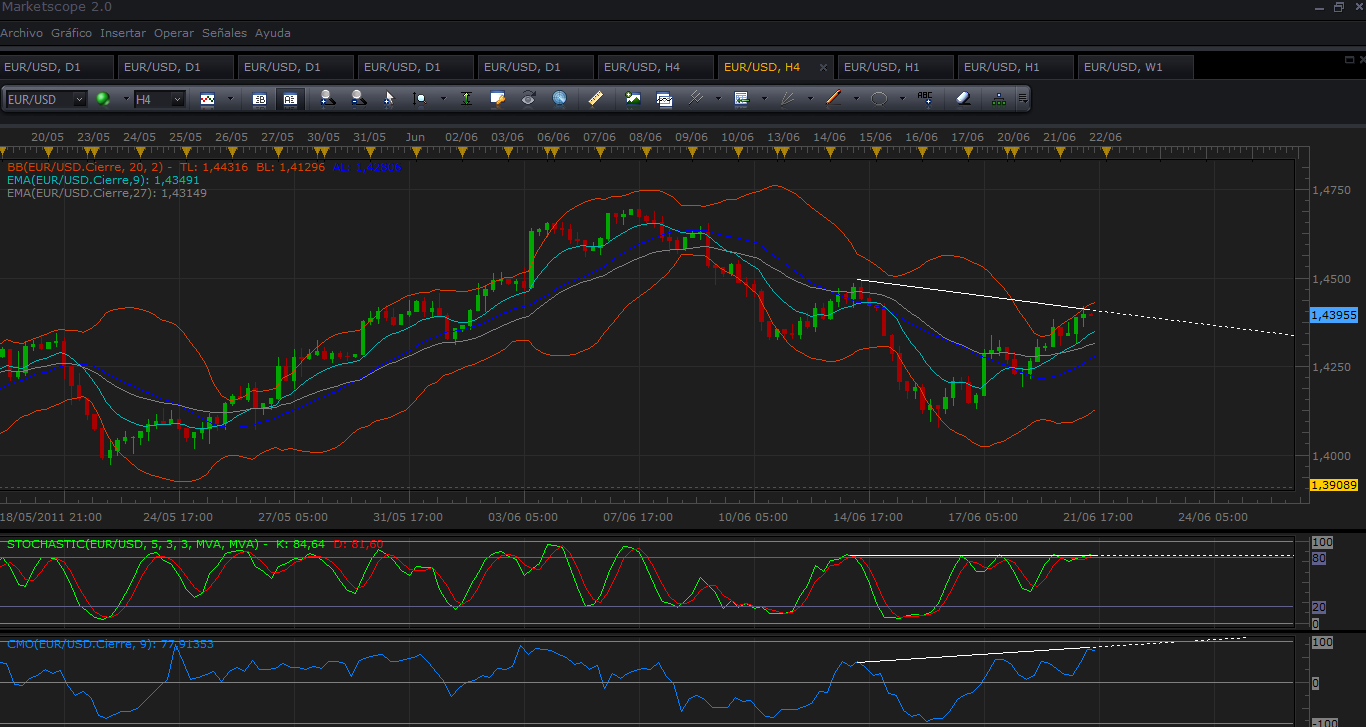
Task: Open the Ayuda menu
Action: pos(273,33)
